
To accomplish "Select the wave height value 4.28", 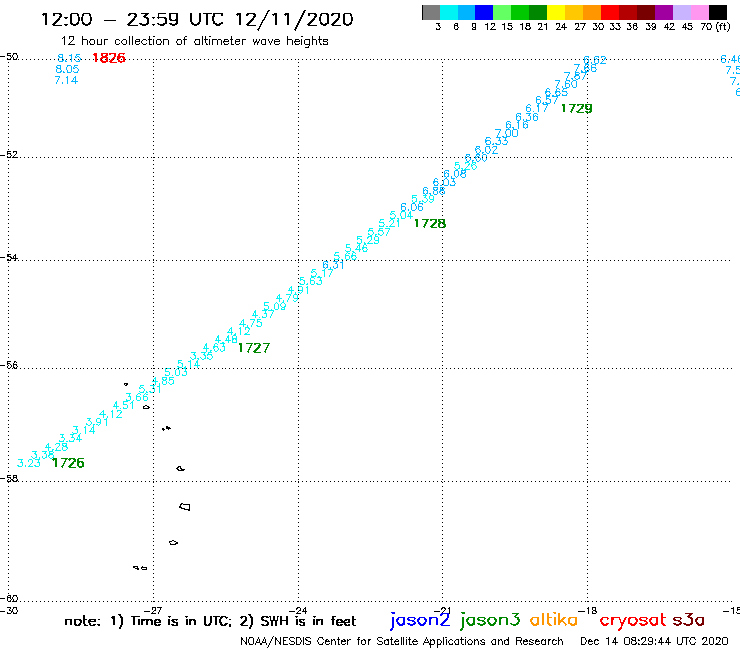I will pos(56,447).
